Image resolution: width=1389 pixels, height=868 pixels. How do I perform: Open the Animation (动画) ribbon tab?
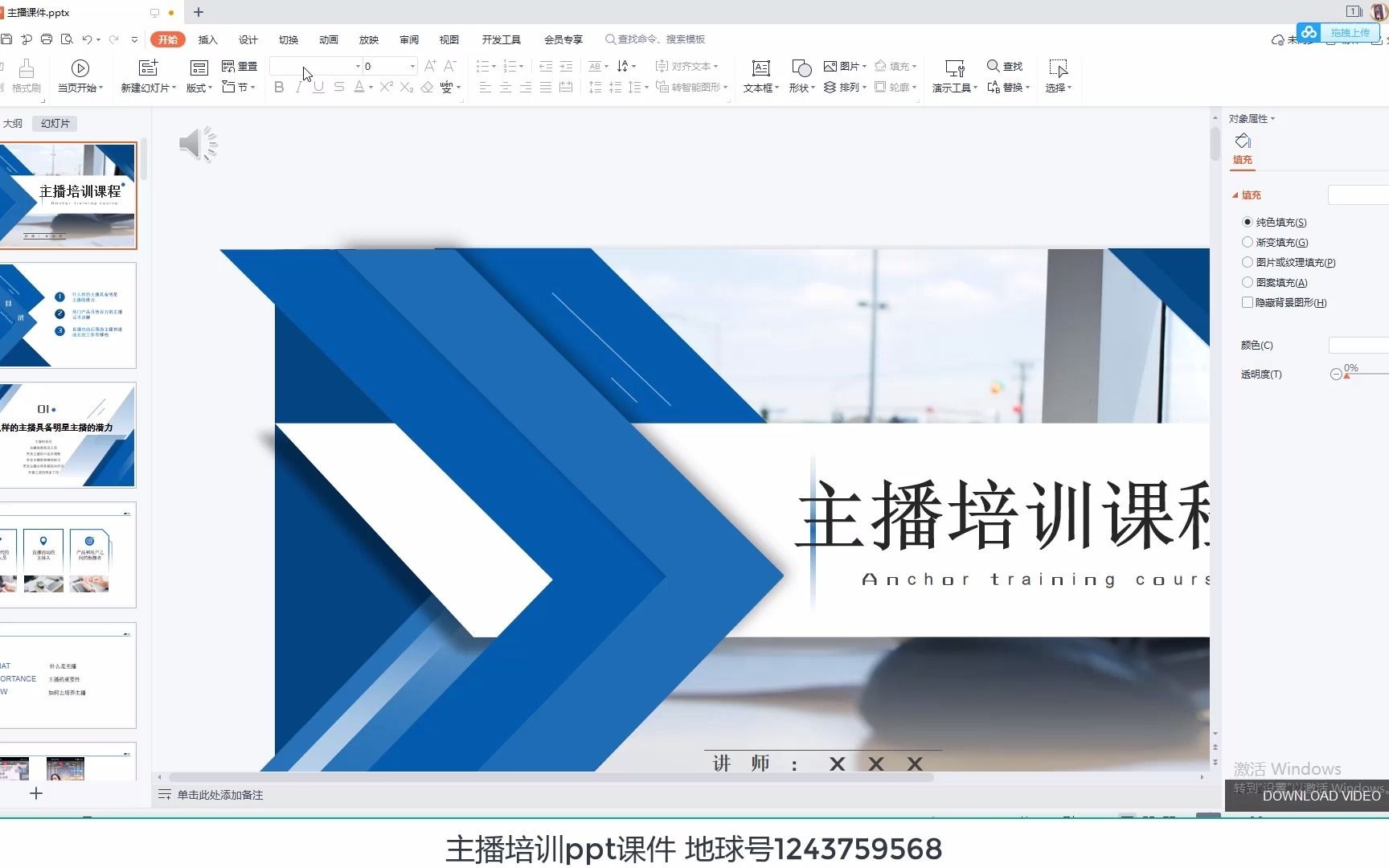coord(329,39)
